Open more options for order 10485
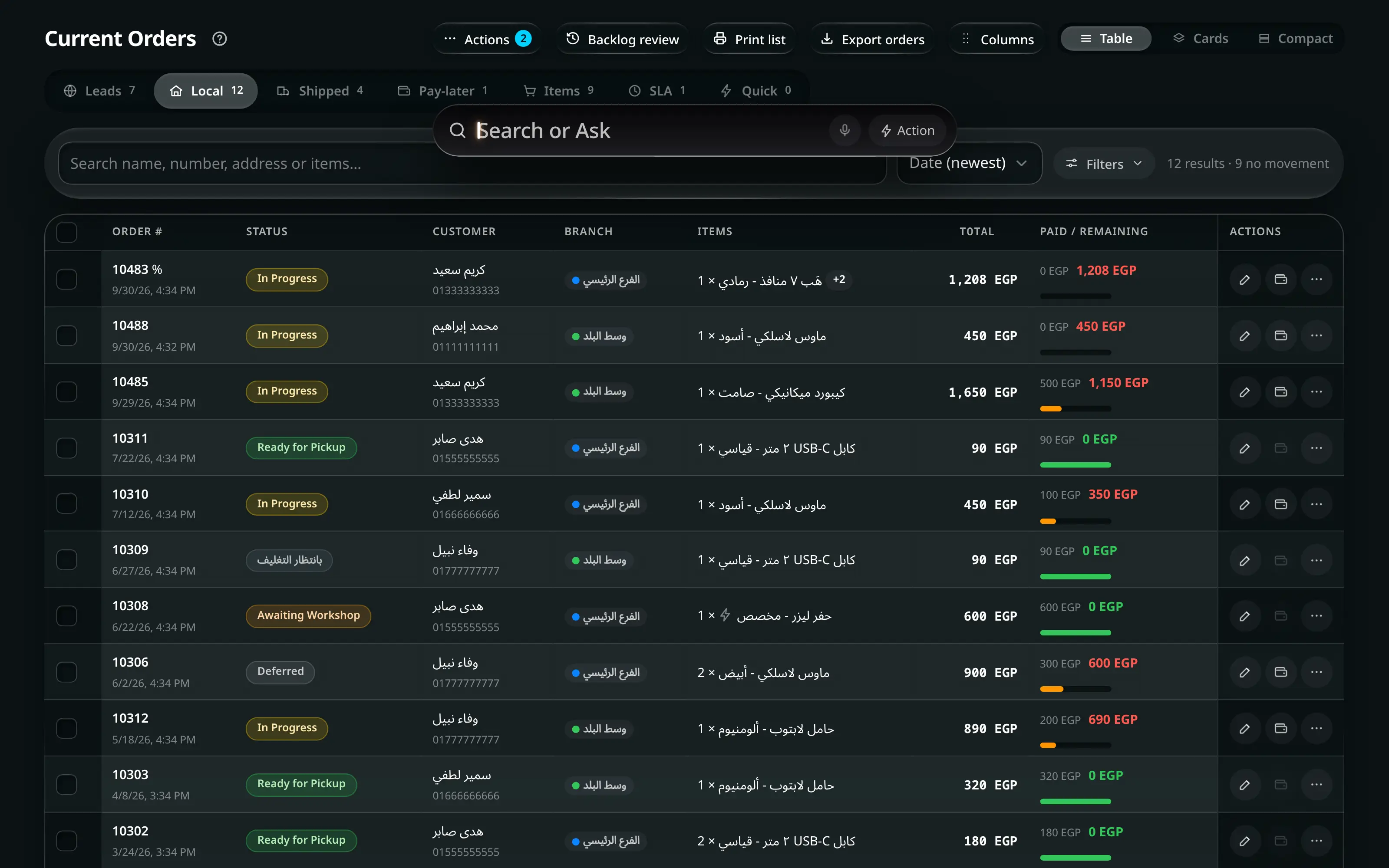Viewport: 1389px width, 868px height. pos(1316,392)
